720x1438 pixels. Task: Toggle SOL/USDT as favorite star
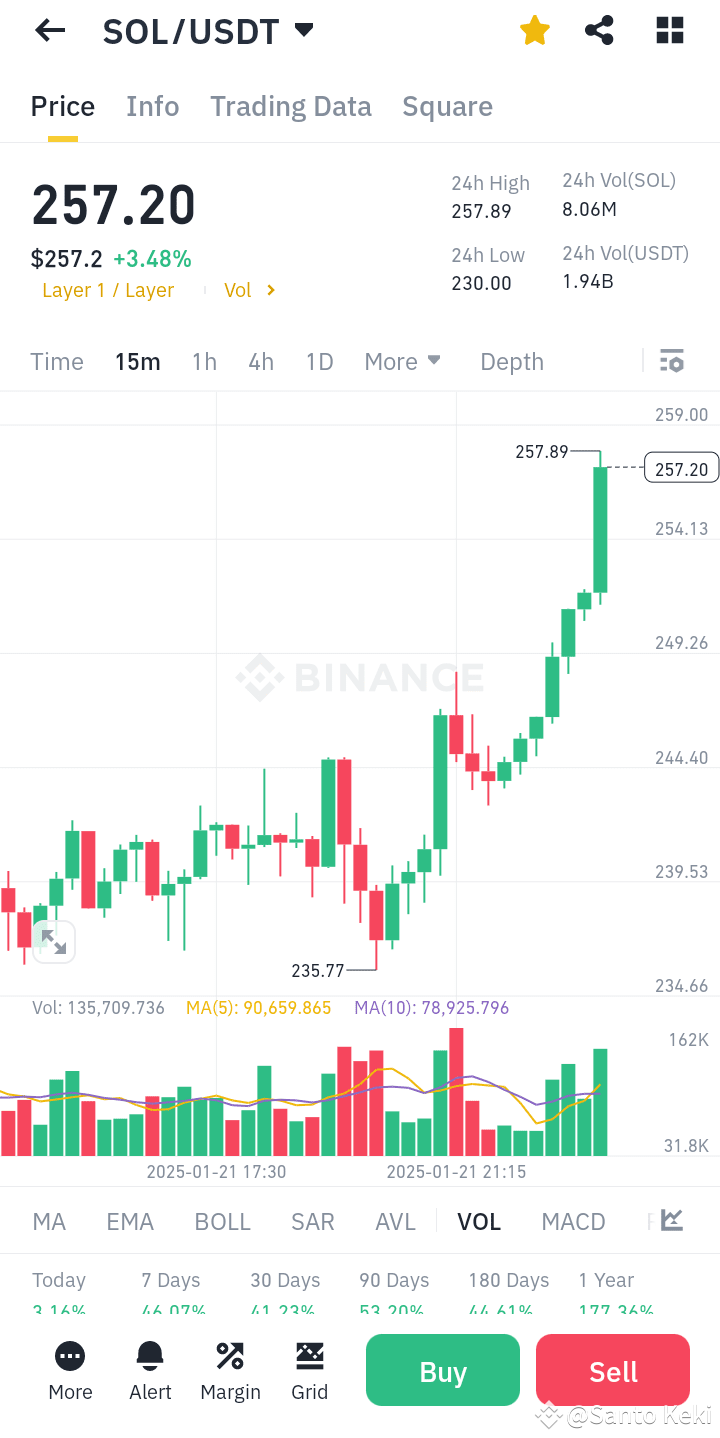pos(534,30)
